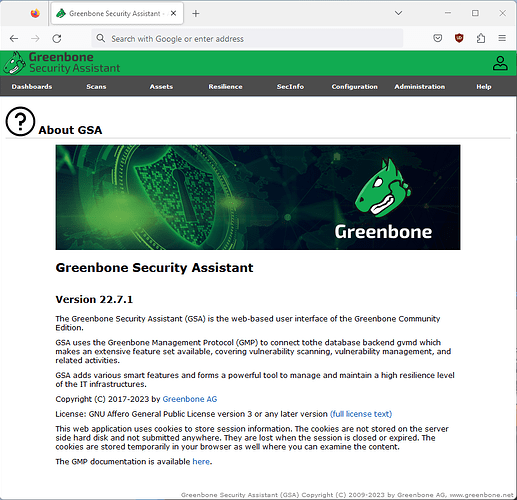Viewport: 517px width, 500px height.
Task: Open the Configuration menu
Action: click(x=355, y=87)
